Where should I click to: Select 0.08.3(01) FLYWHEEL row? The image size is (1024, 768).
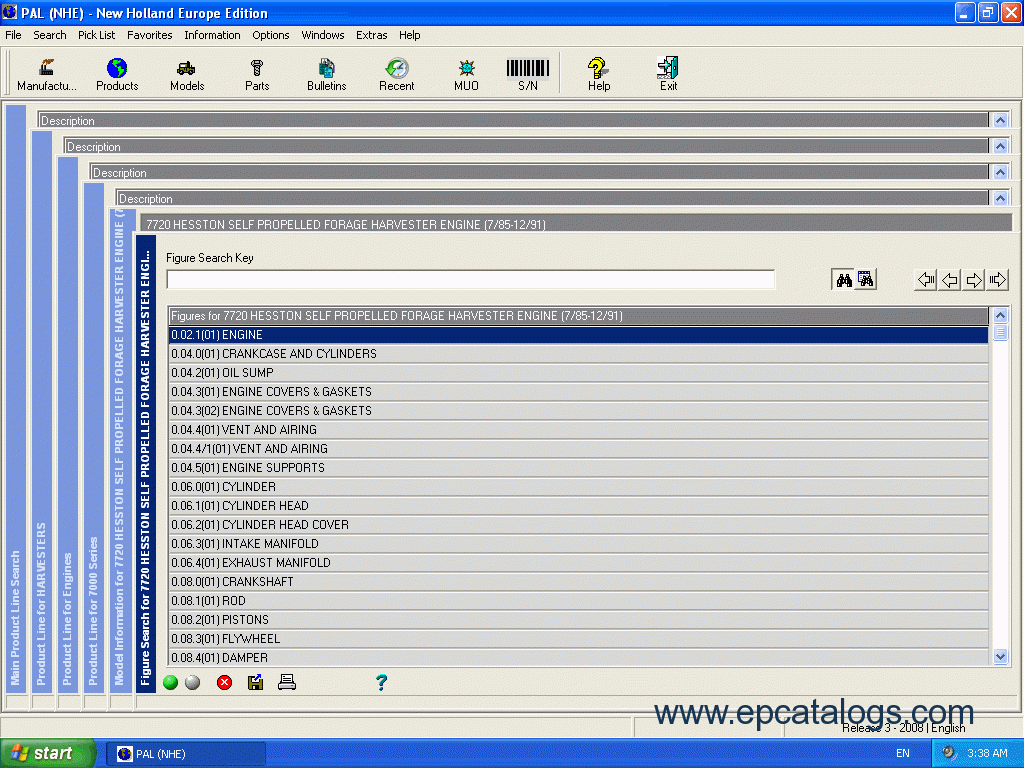point(578,638)
